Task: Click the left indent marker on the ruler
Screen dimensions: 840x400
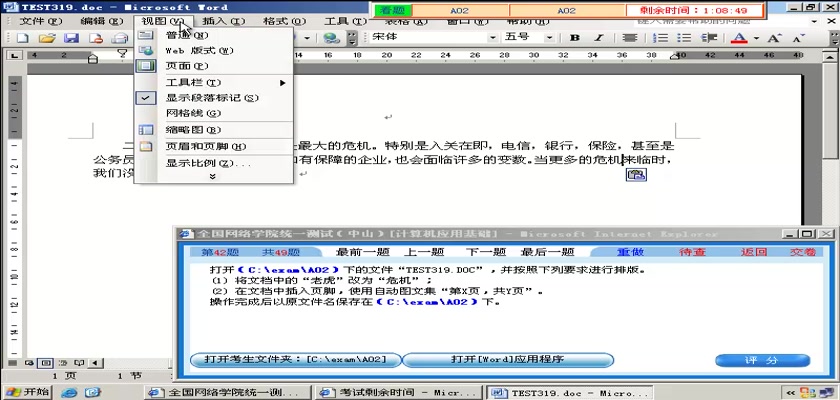Action: point(93,57)
